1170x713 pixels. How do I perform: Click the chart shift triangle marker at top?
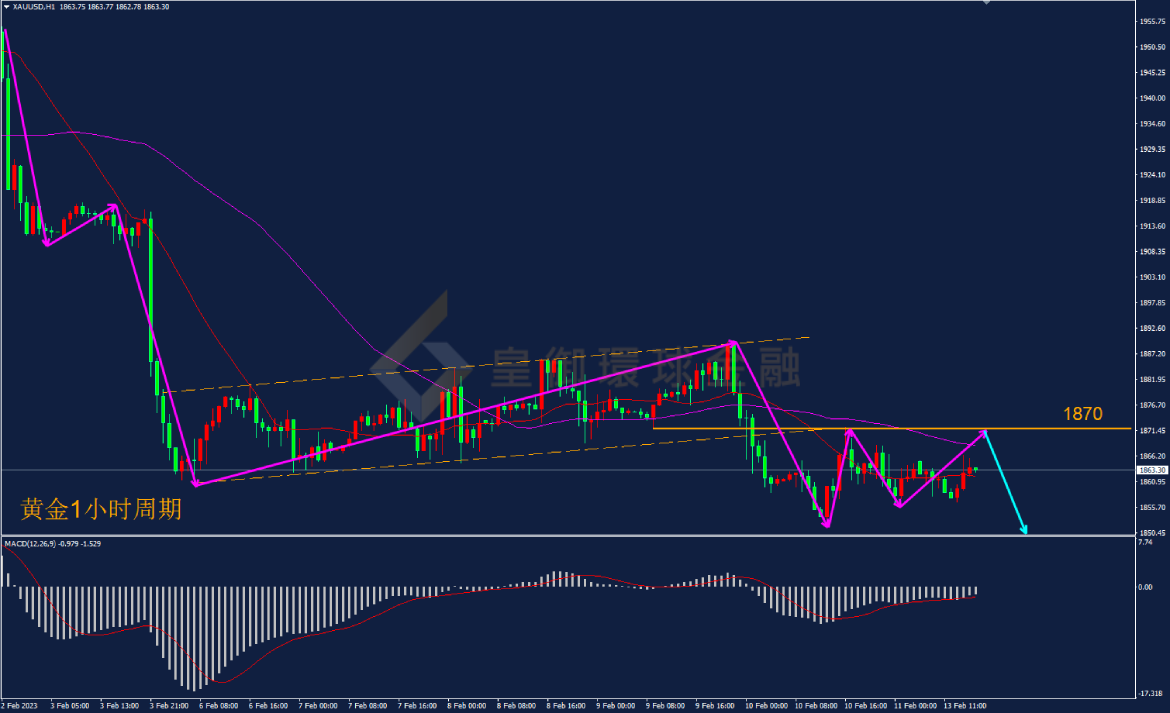pyautogui.click(x=986, y=2)
